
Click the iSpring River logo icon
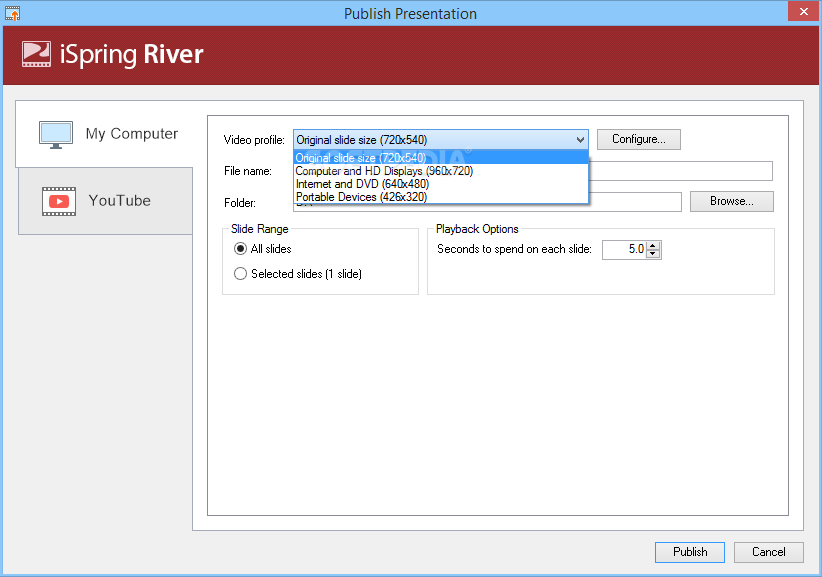(36, 54)
